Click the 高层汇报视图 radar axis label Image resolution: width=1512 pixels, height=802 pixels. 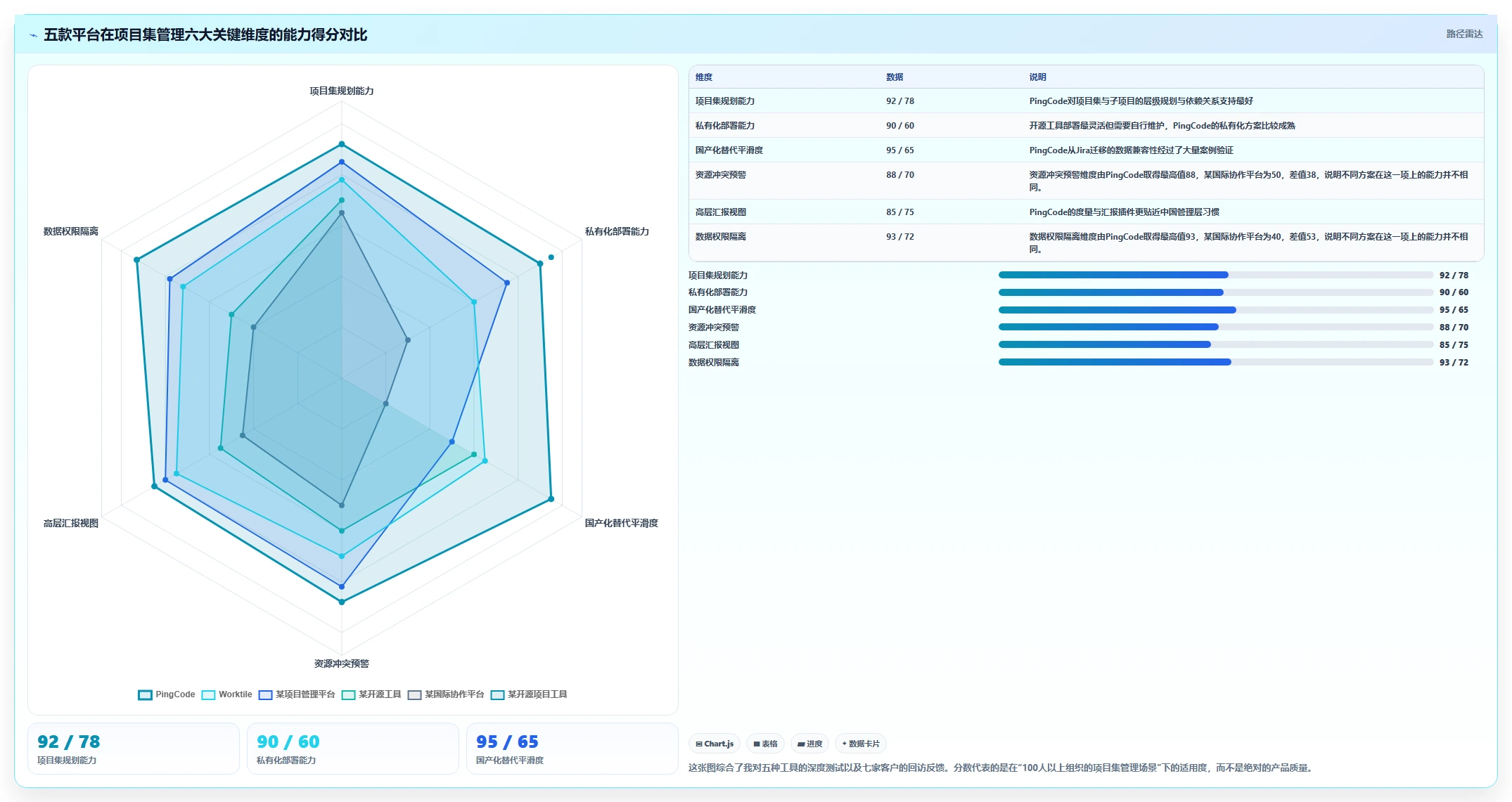tap(71, 524)
